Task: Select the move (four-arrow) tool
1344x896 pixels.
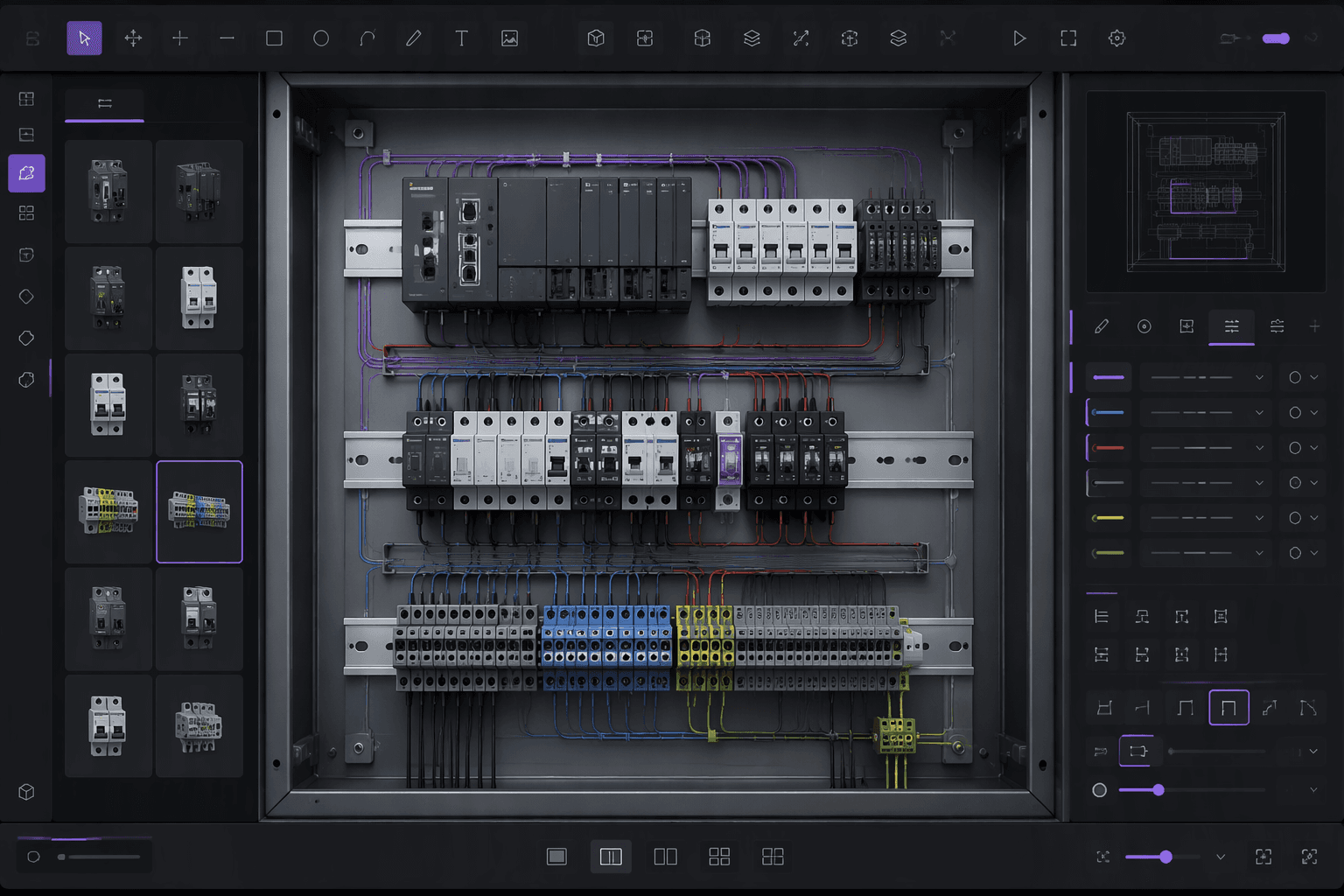Action: tap(133, 38)
